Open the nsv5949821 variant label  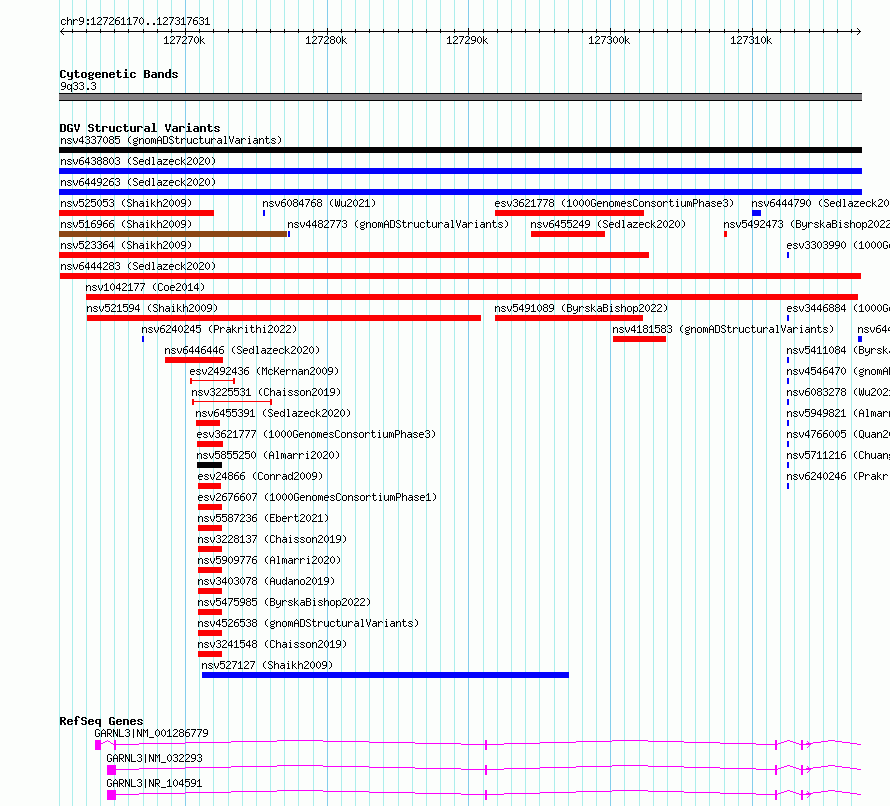[838, 413]
